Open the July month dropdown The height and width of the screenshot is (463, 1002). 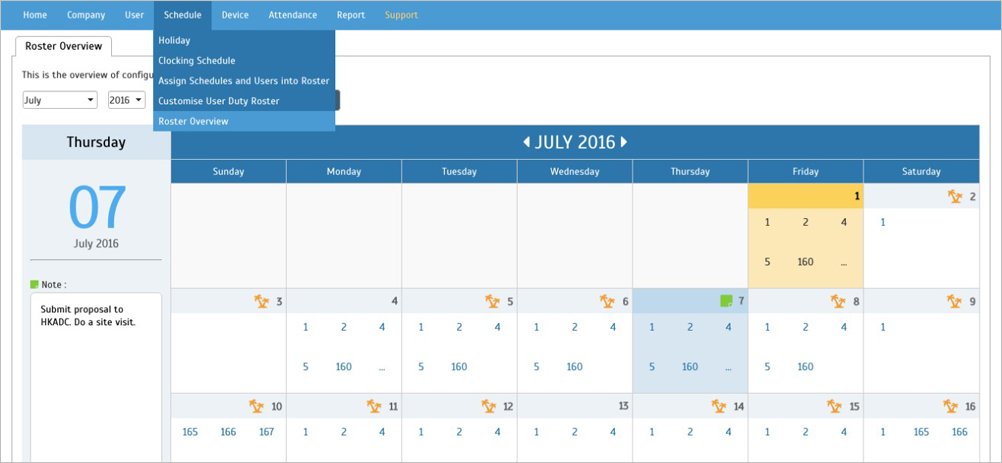[59, 100]
